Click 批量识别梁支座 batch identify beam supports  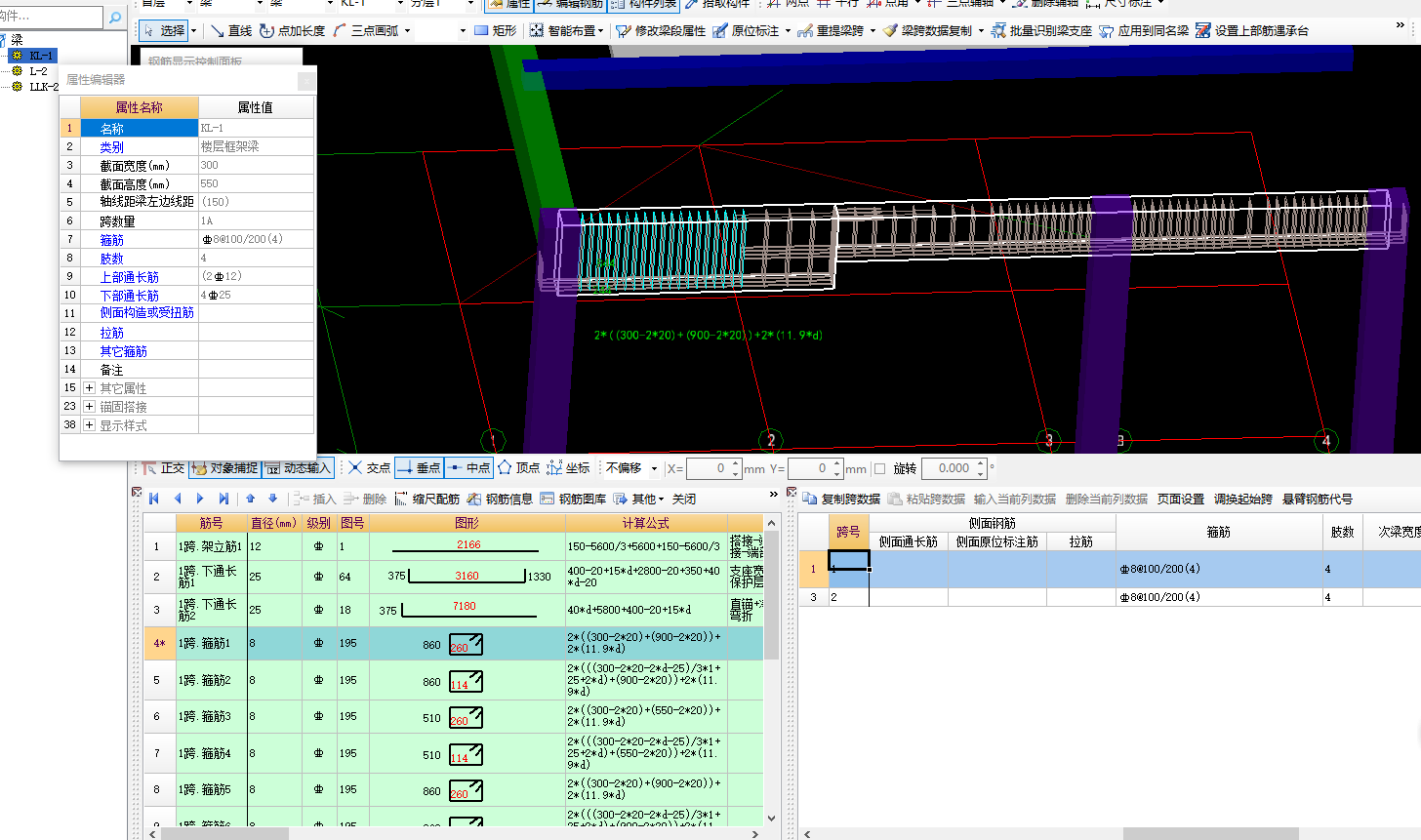[x=1041, y=31]
